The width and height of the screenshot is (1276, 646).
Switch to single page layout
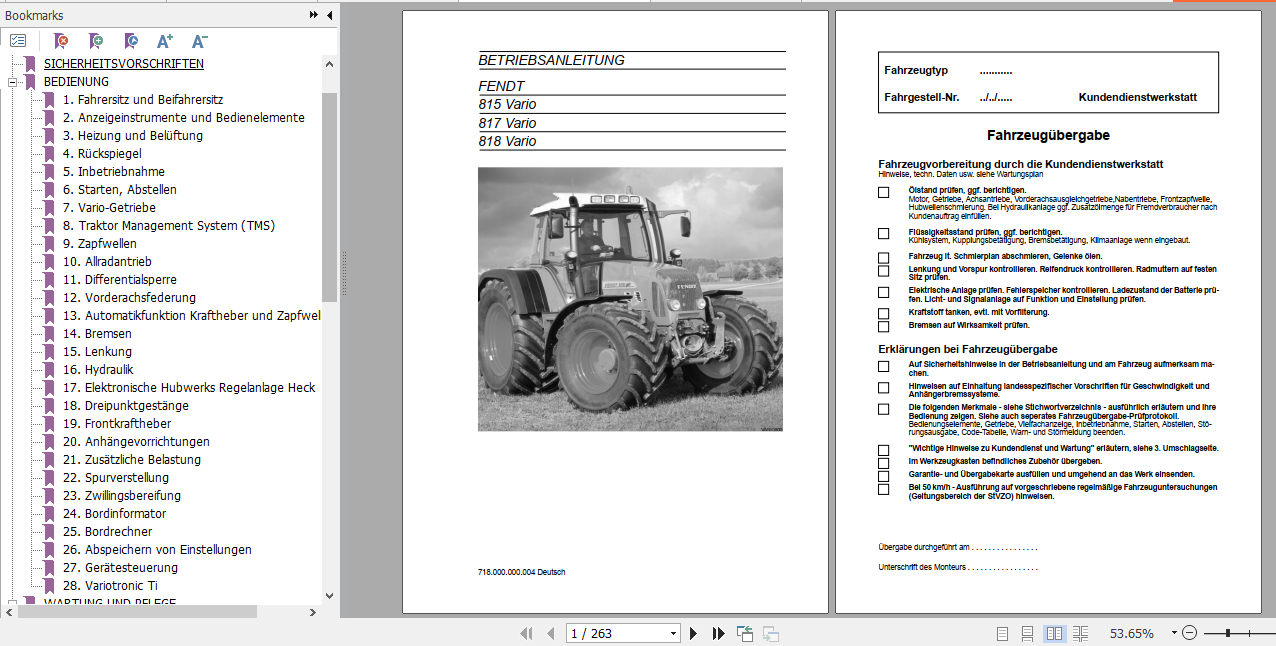click(x=1003, y=633)
